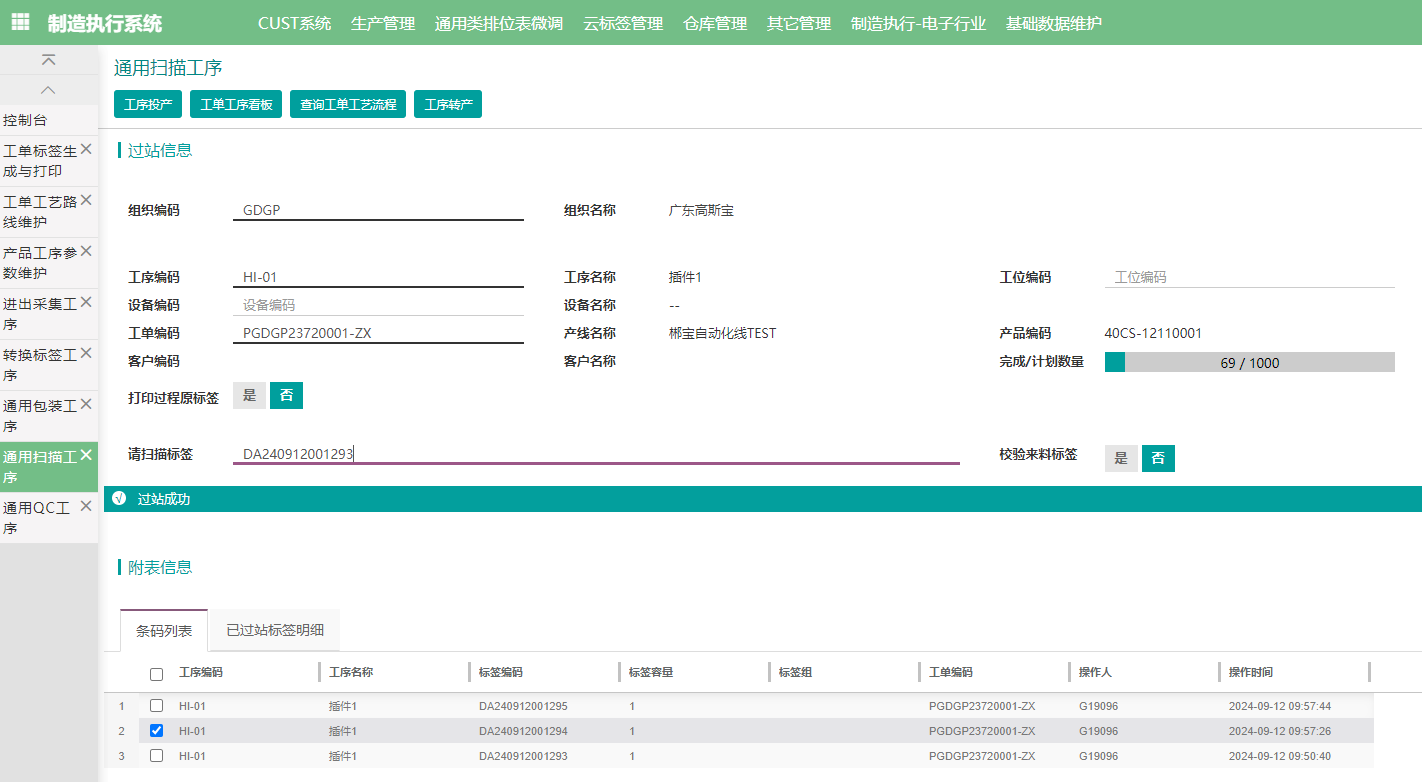This screenshot has height=782, width=1422.
Task: Tick checkbox for label DA240912001295 row
Action: [x=156, y=706]
